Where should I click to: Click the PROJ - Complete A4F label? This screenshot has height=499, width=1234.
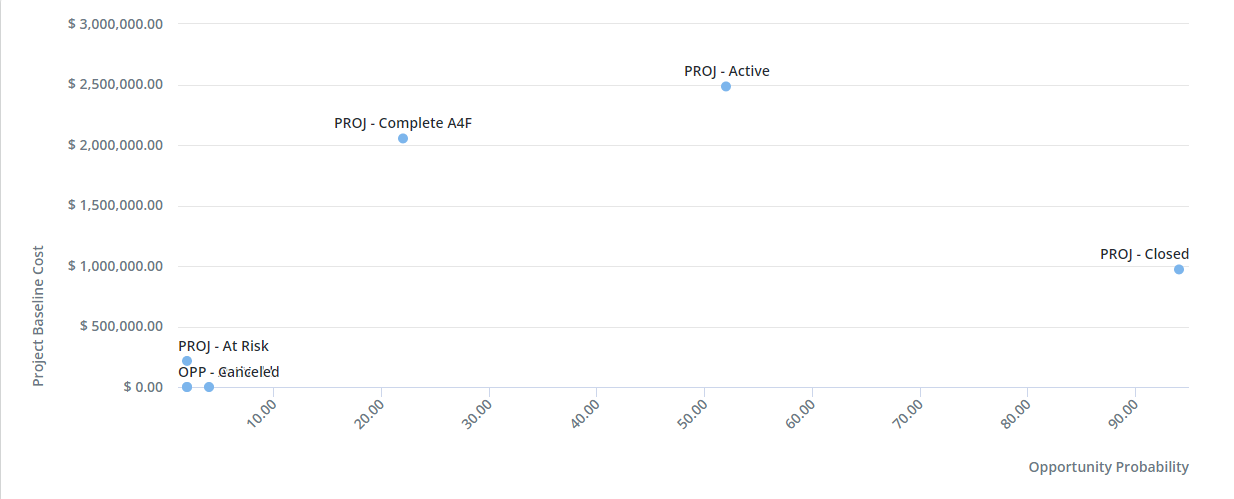pyautogui.click(x=403, y=123)
